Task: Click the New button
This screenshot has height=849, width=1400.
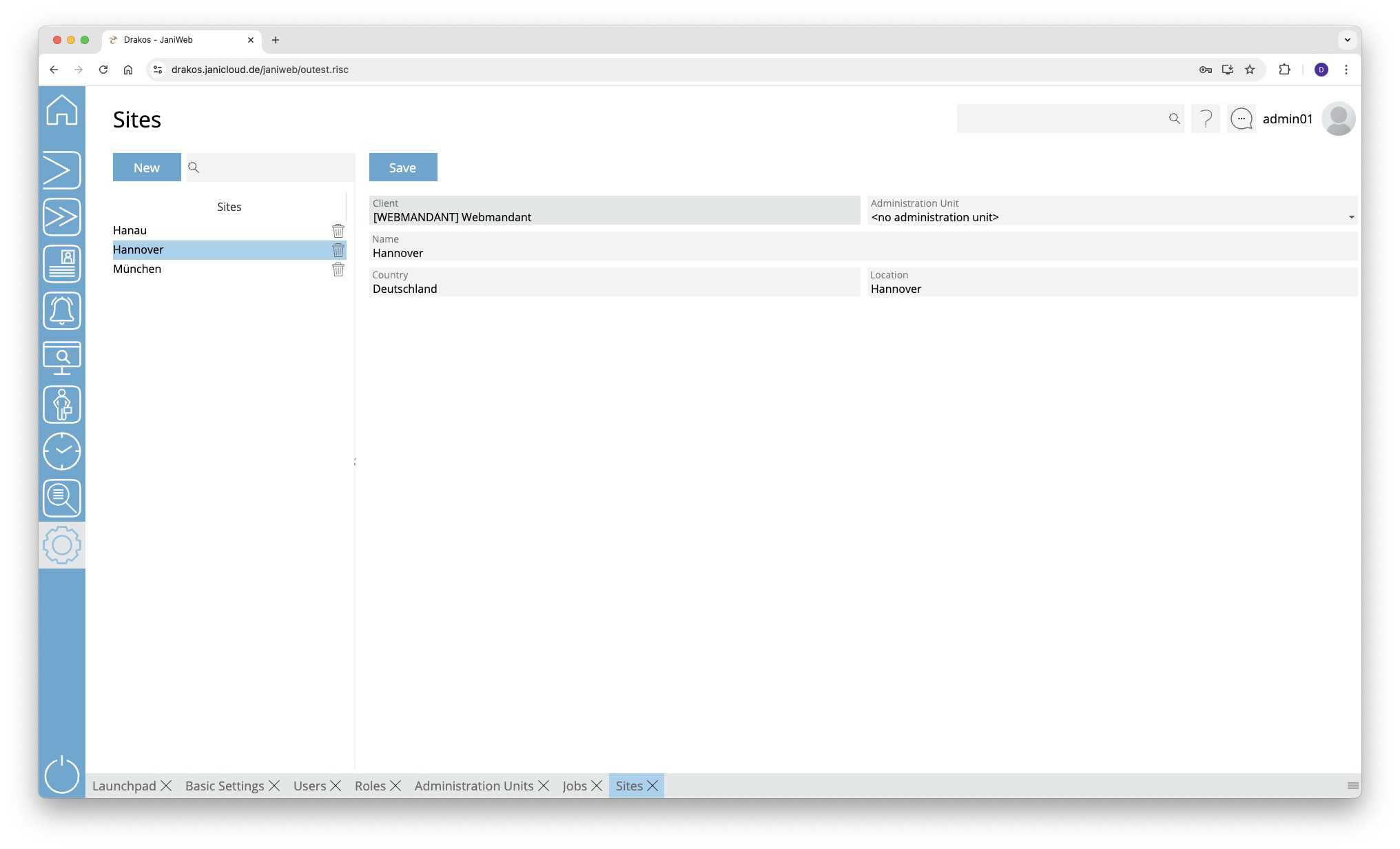Action: 147,167
